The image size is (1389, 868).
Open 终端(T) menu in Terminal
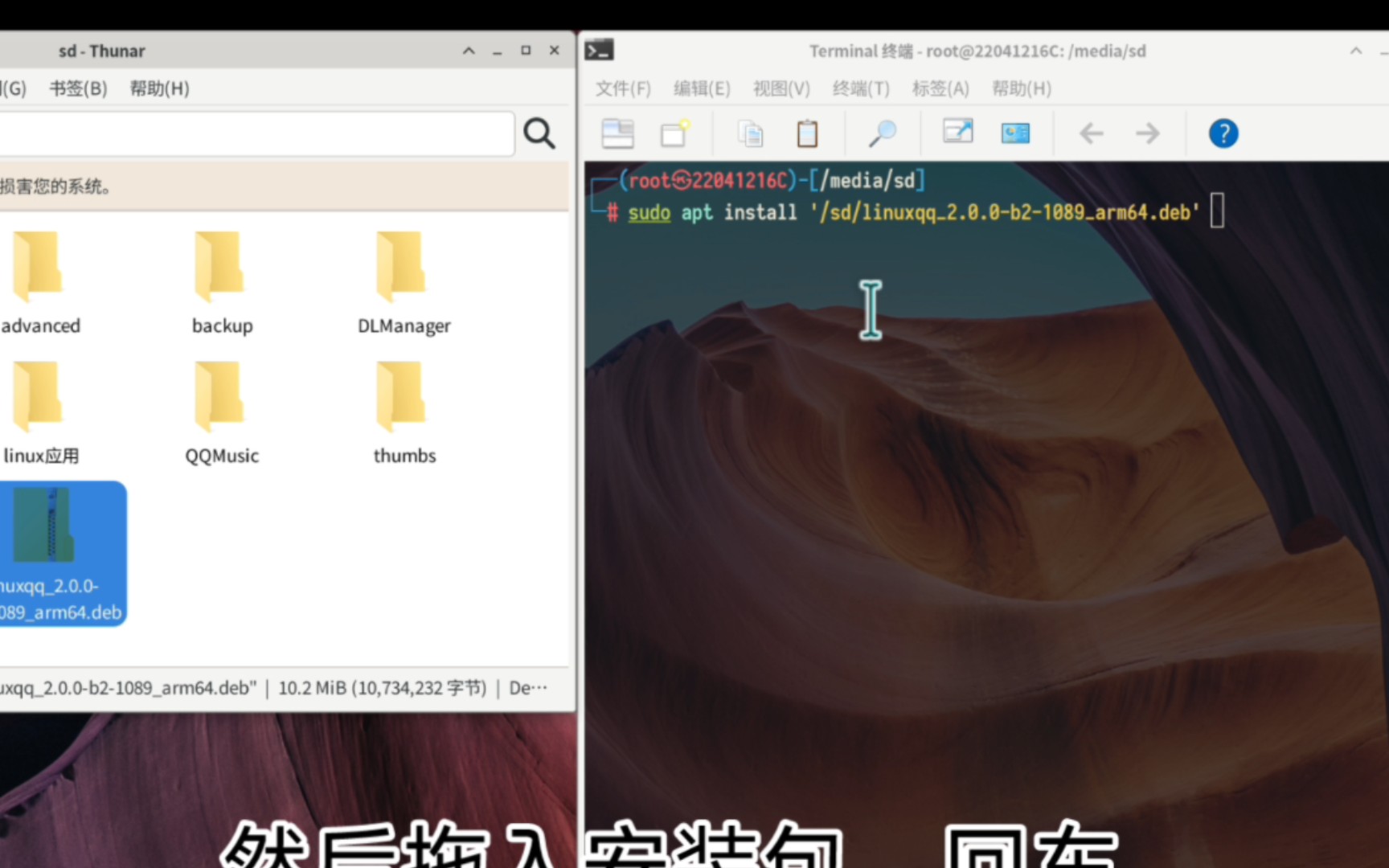click(861, 88)
